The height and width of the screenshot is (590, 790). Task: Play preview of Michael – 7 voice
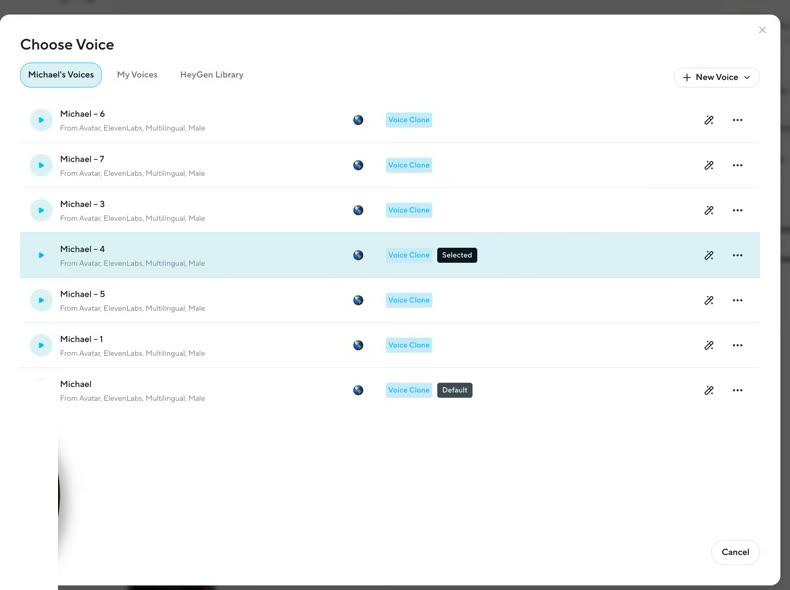coord(41,165)
